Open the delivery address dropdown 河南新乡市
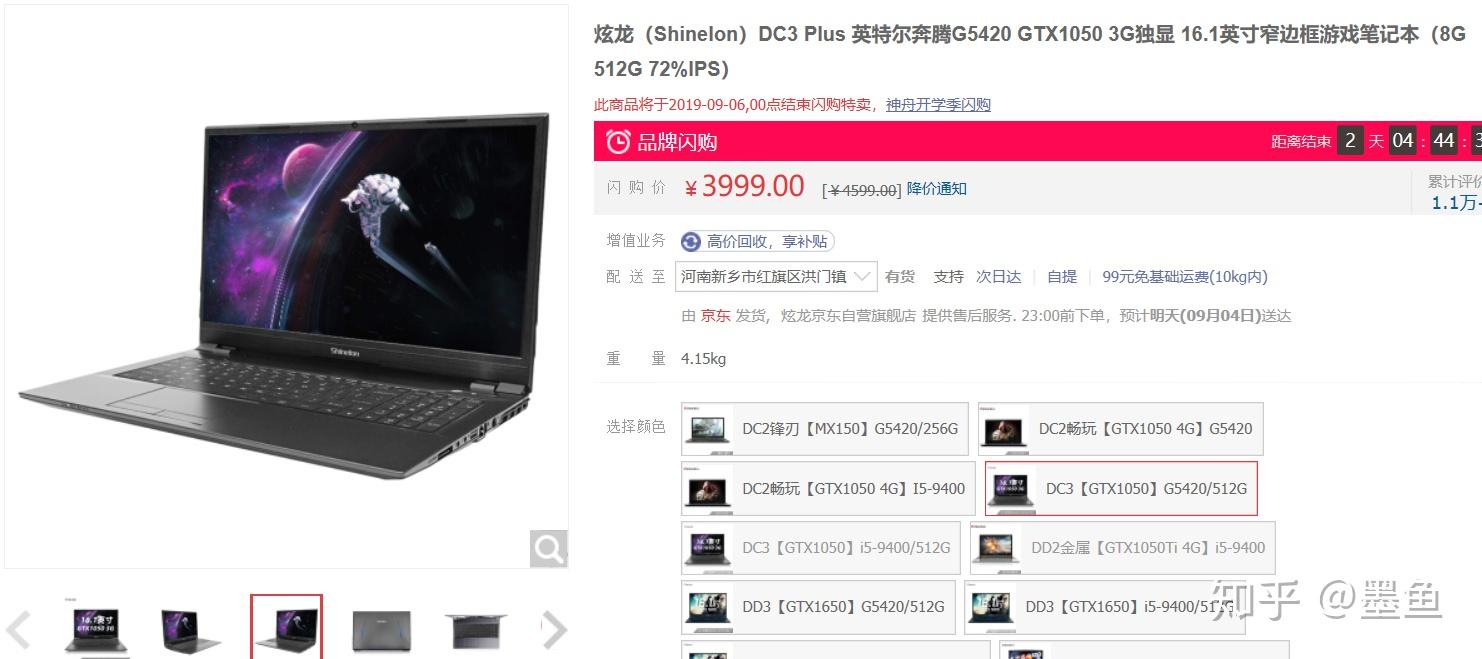This screenshot has height=659, width=1482. tap(777, 277)
